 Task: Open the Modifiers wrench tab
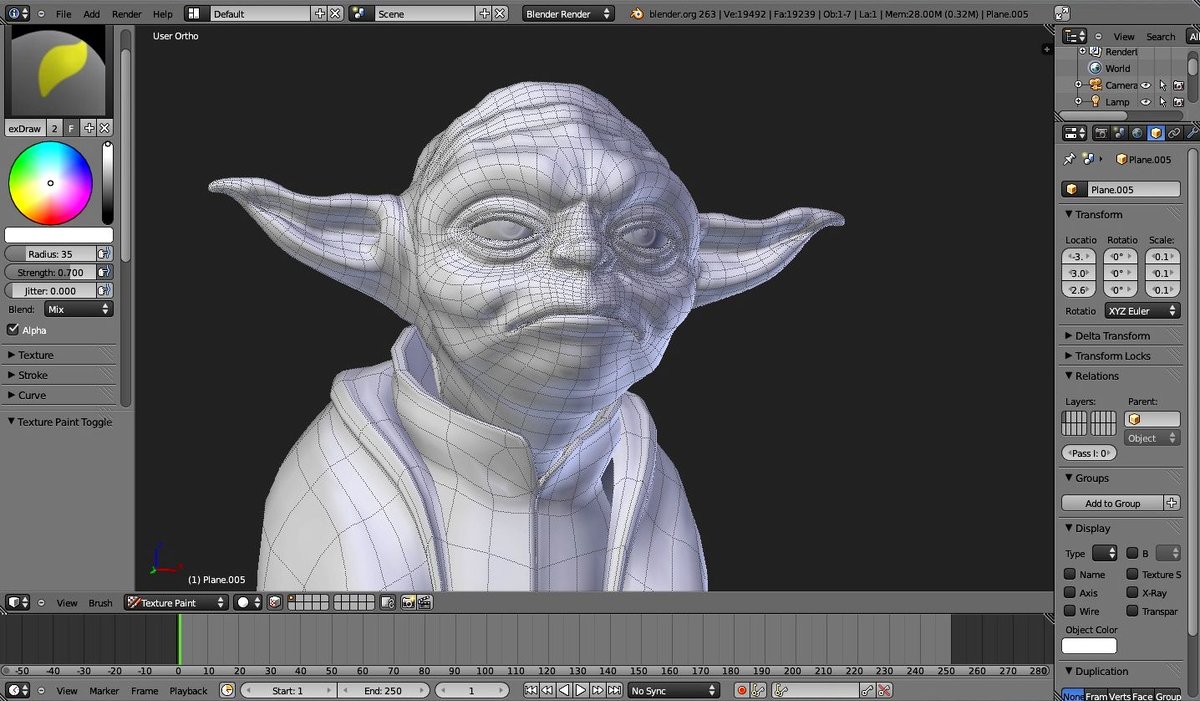pos(1192,132)
